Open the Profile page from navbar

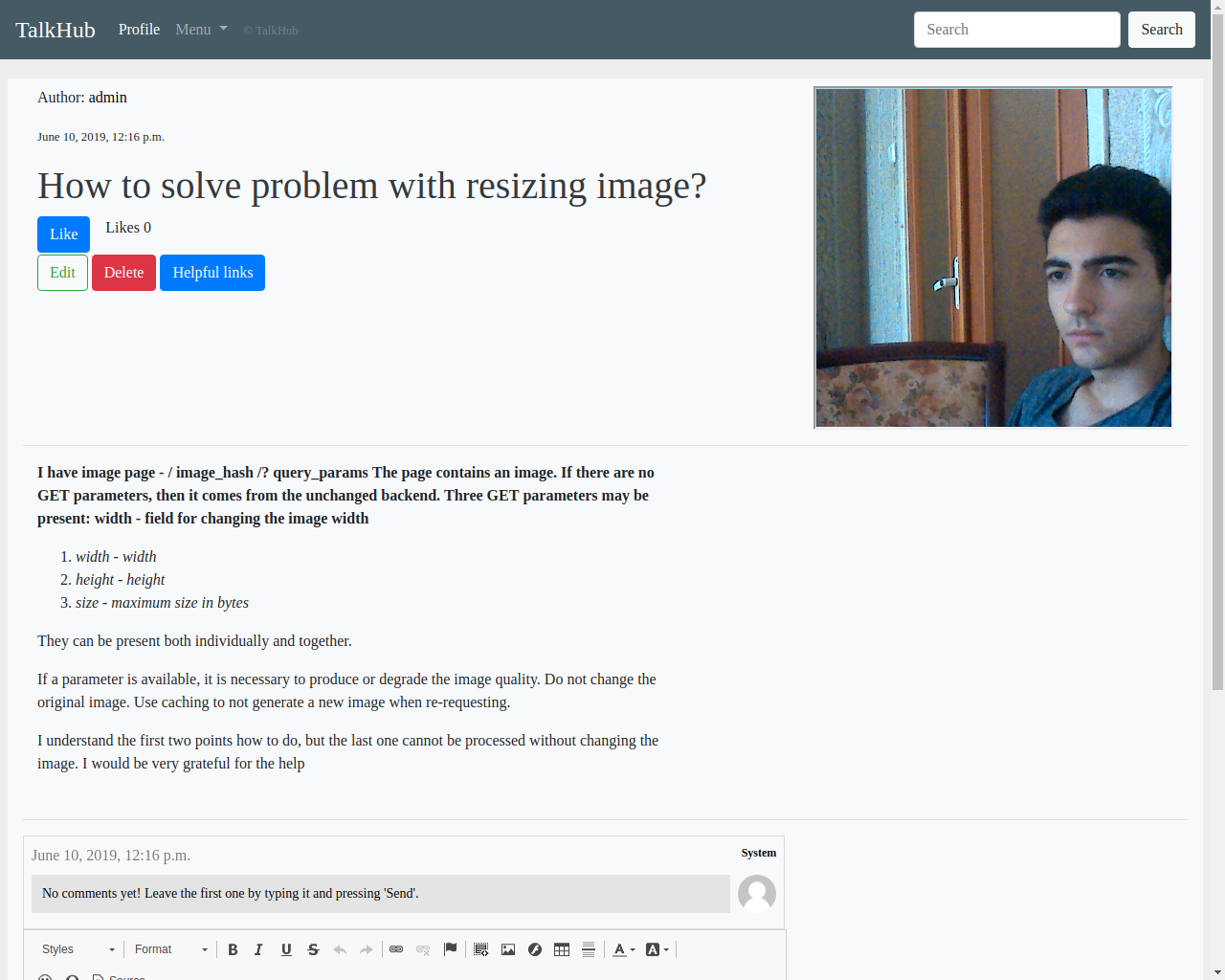(139, 30)
